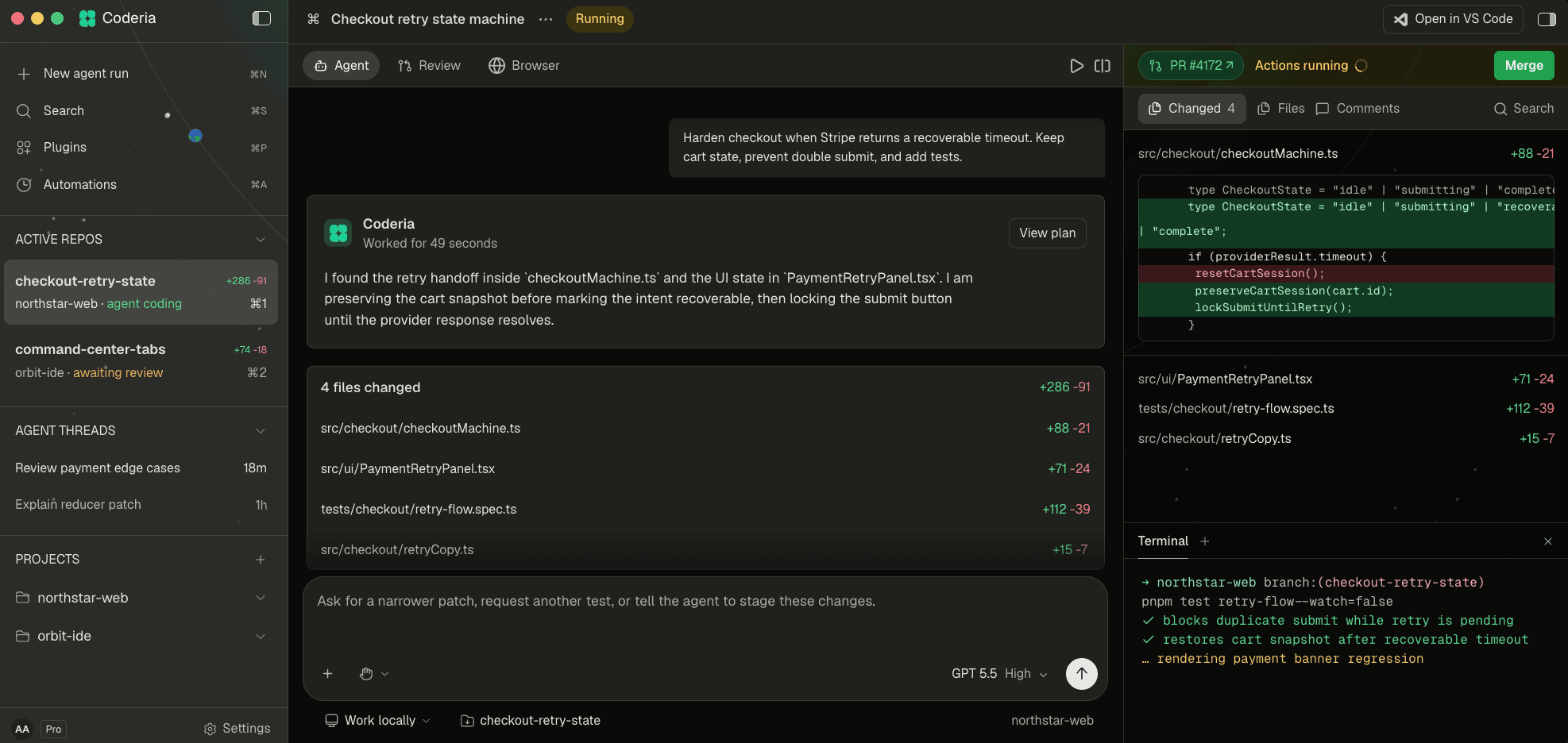Image resolution: width=1568 pixels, height=743 pixels.
Task: Click the Coderia avatar in response card
Action: (338, 233)
